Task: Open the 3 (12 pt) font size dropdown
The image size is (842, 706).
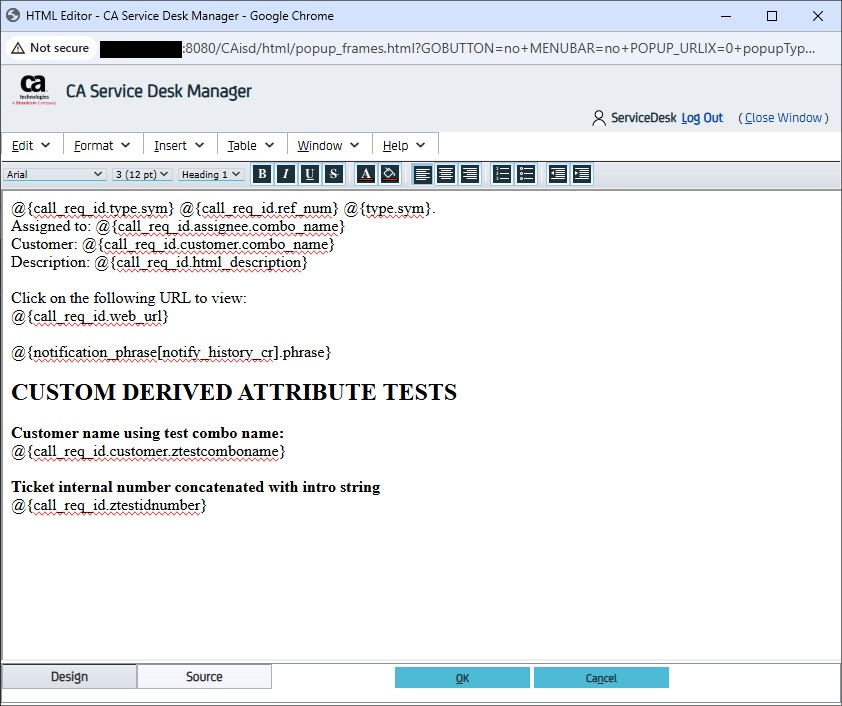Action: pos(142,174)
